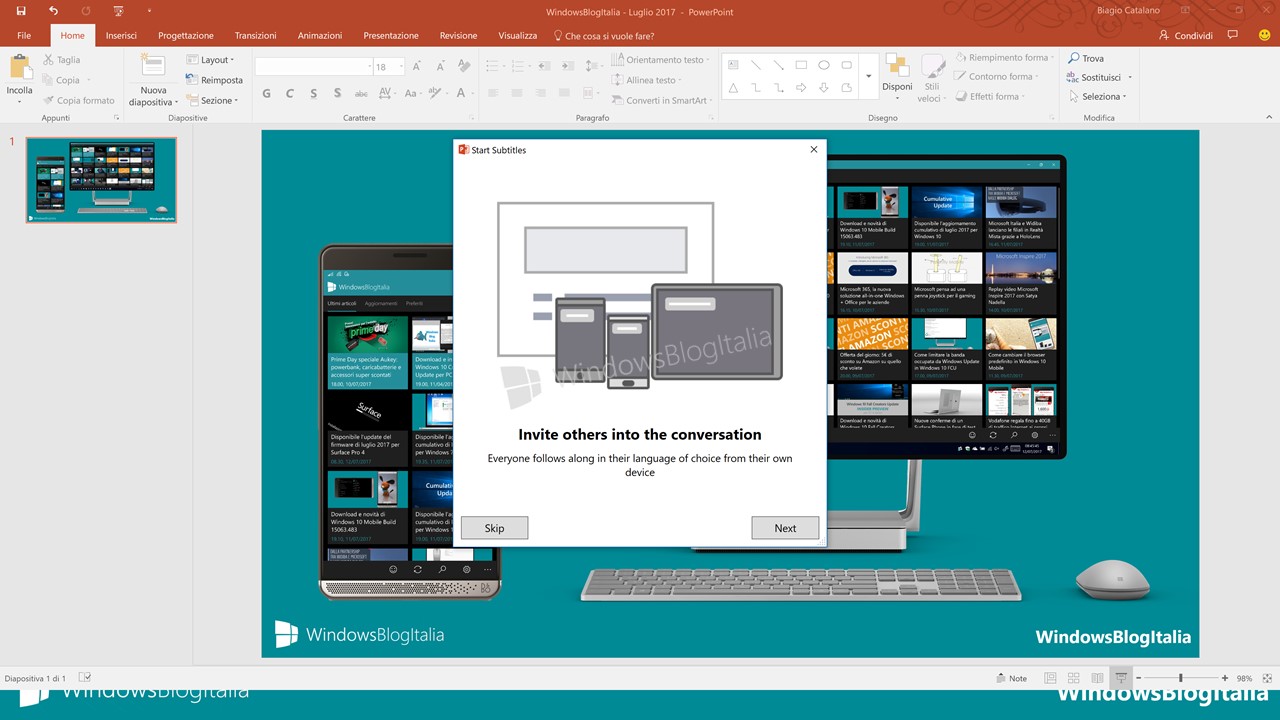Switch to the Animazioni tab

[320, 35]
